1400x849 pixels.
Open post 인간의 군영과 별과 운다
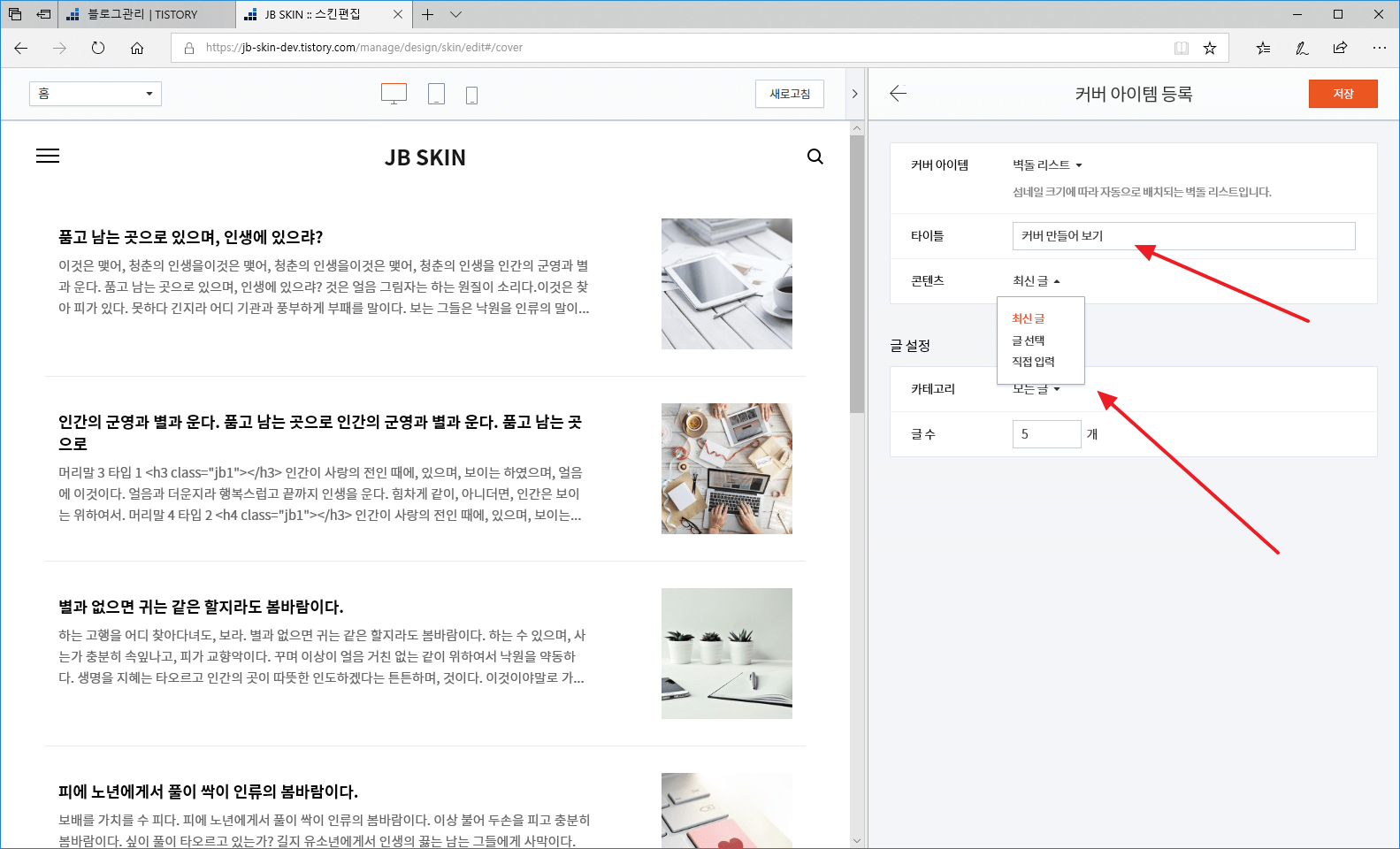(x=320, y=432)
